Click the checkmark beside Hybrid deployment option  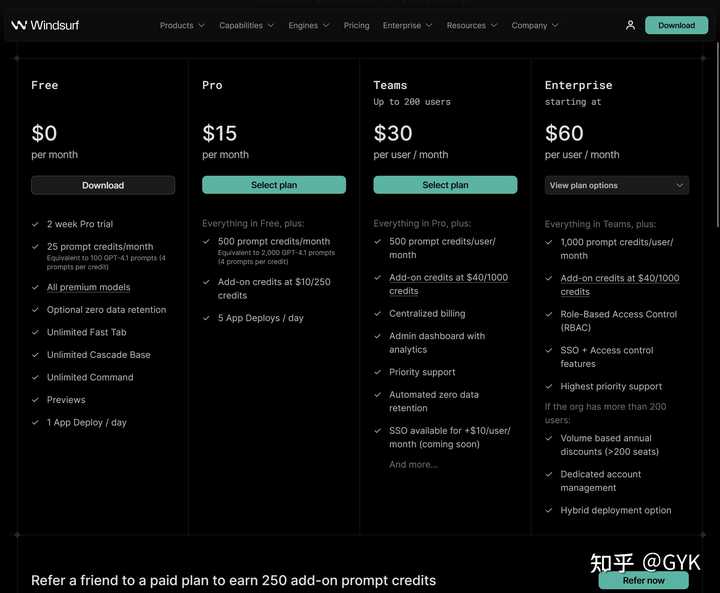[x=549, y=510]
